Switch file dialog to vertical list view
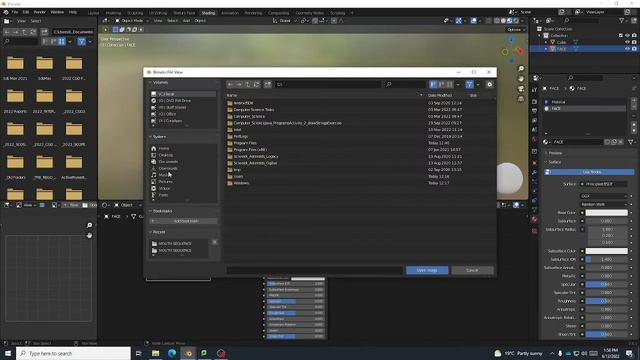 [x=433, y=84]
